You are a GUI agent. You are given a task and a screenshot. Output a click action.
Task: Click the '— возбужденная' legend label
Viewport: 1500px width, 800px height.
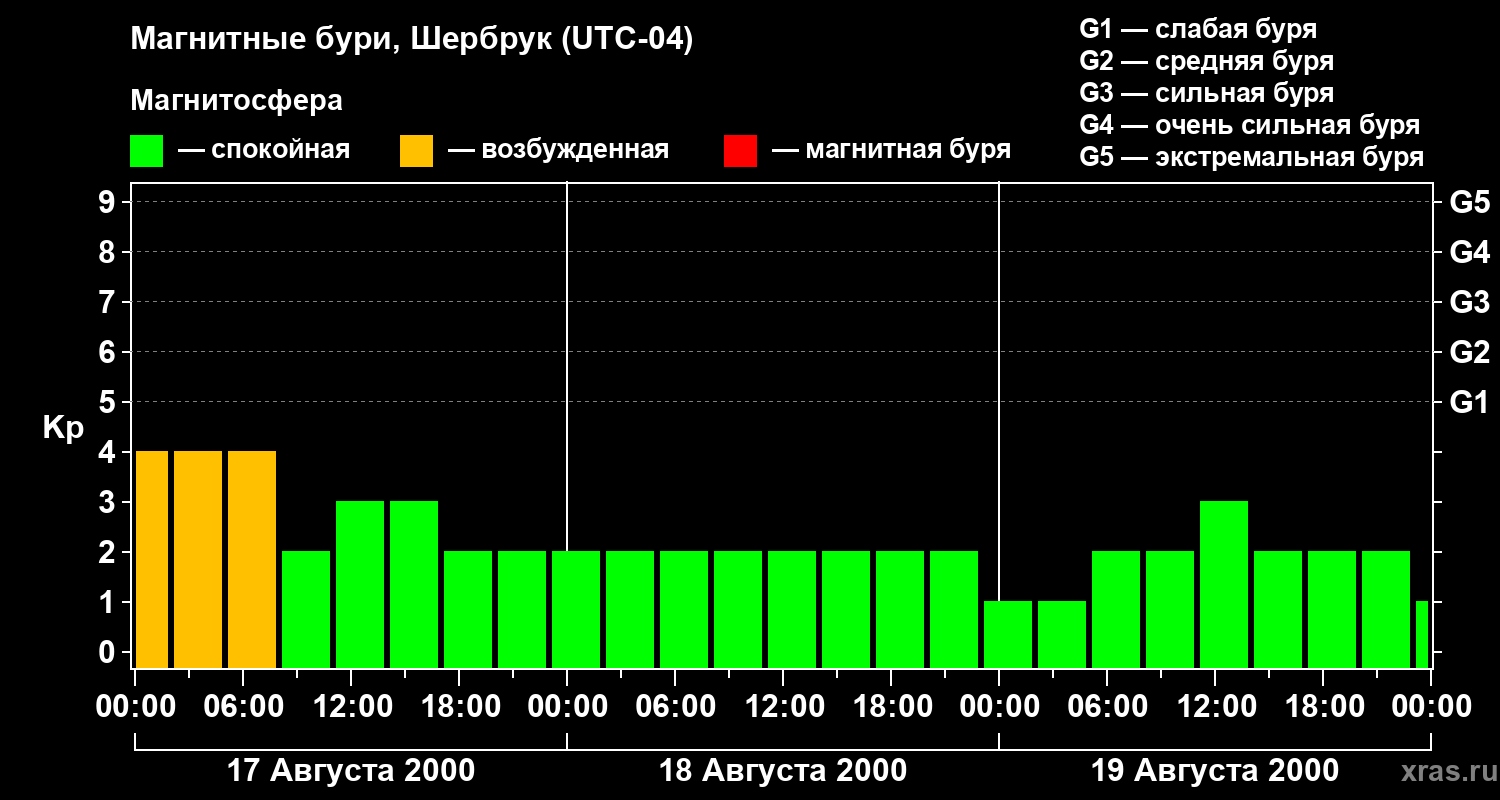point(558,151)
